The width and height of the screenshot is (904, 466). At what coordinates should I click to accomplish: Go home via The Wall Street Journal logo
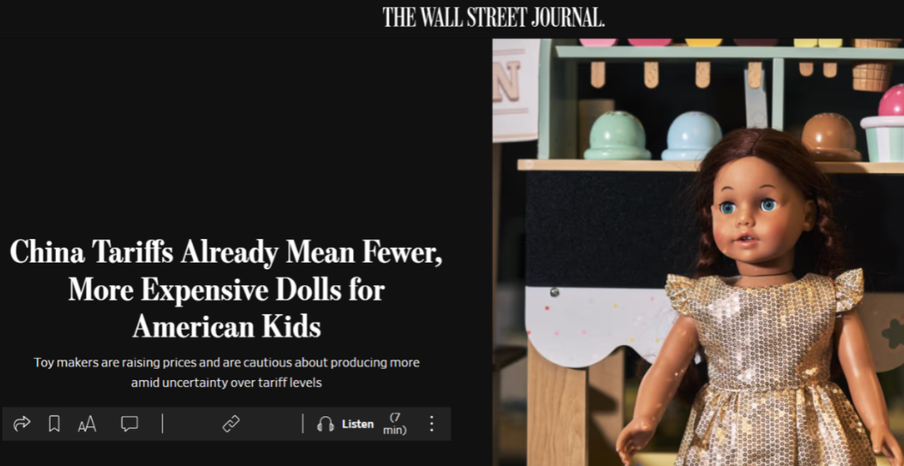coord(494,17)
